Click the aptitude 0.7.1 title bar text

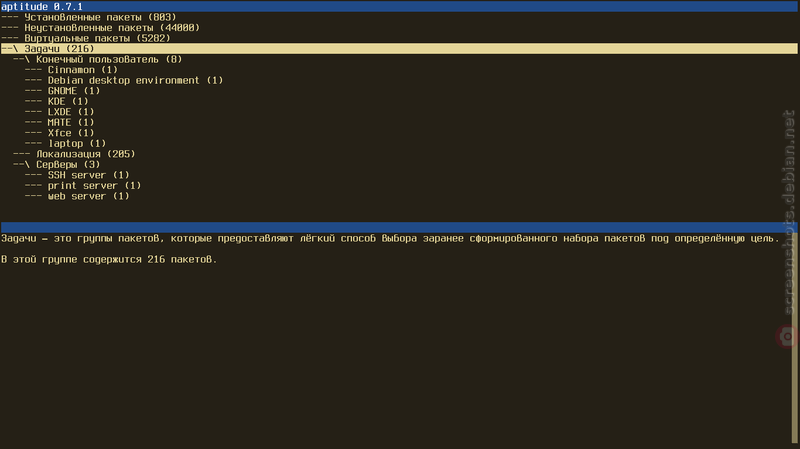click(x=42, y=7)
